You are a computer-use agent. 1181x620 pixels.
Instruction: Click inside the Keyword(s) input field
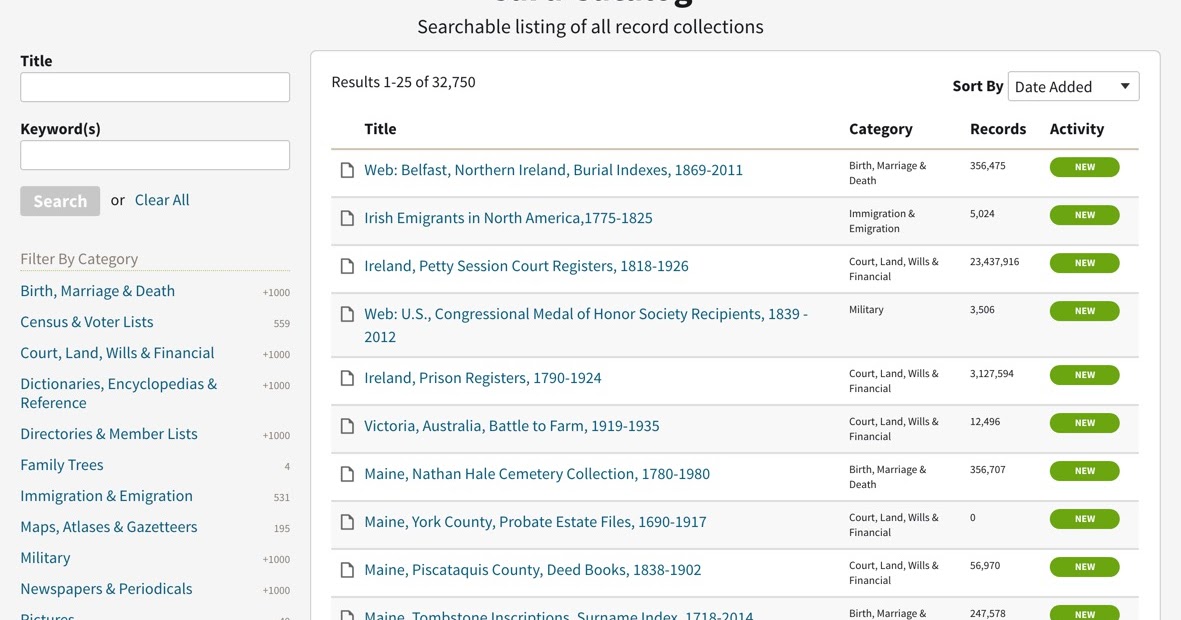pos(154,155)
